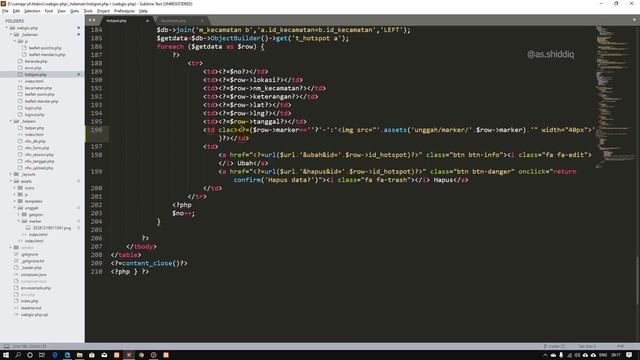Open the Goto menu

coord(74,11)
